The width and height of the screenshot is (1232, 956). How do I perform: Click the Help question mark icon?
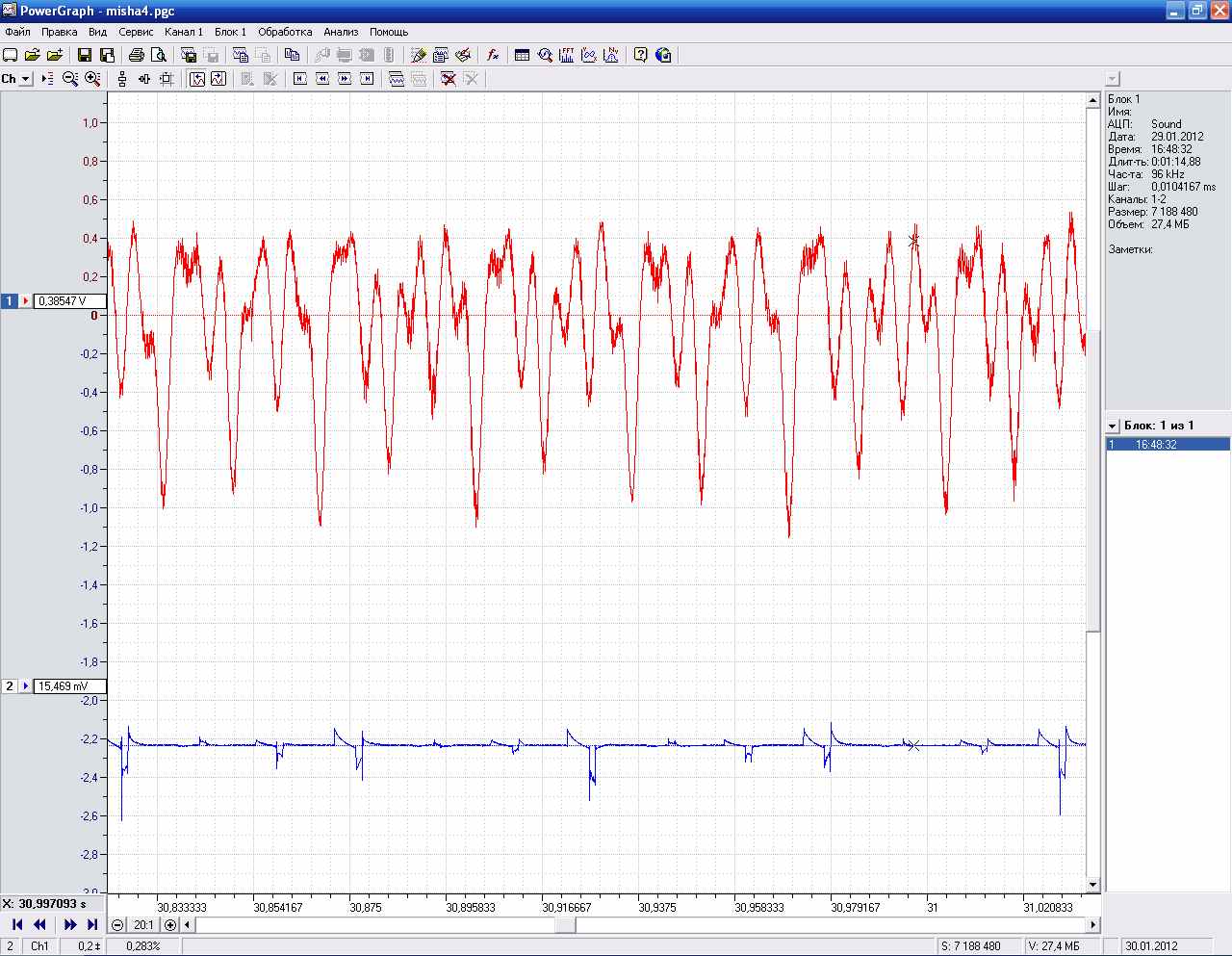pos(640,55)
